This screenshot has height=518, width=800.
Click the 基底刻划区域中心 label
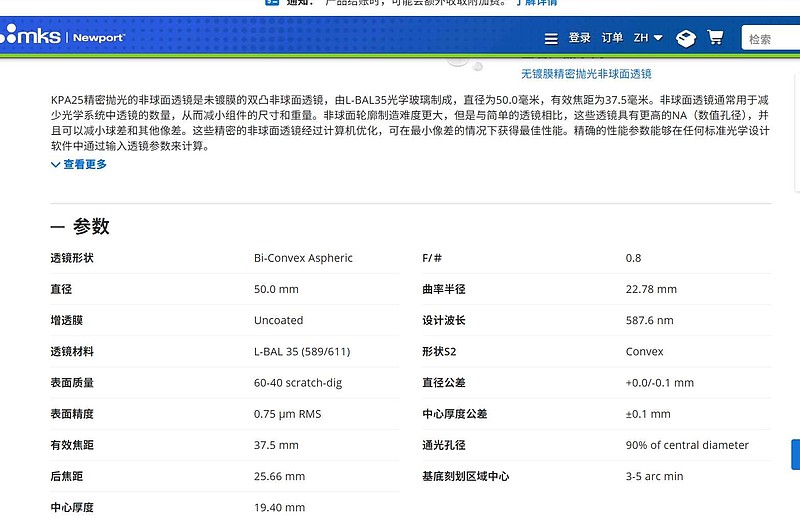point(465,476)
